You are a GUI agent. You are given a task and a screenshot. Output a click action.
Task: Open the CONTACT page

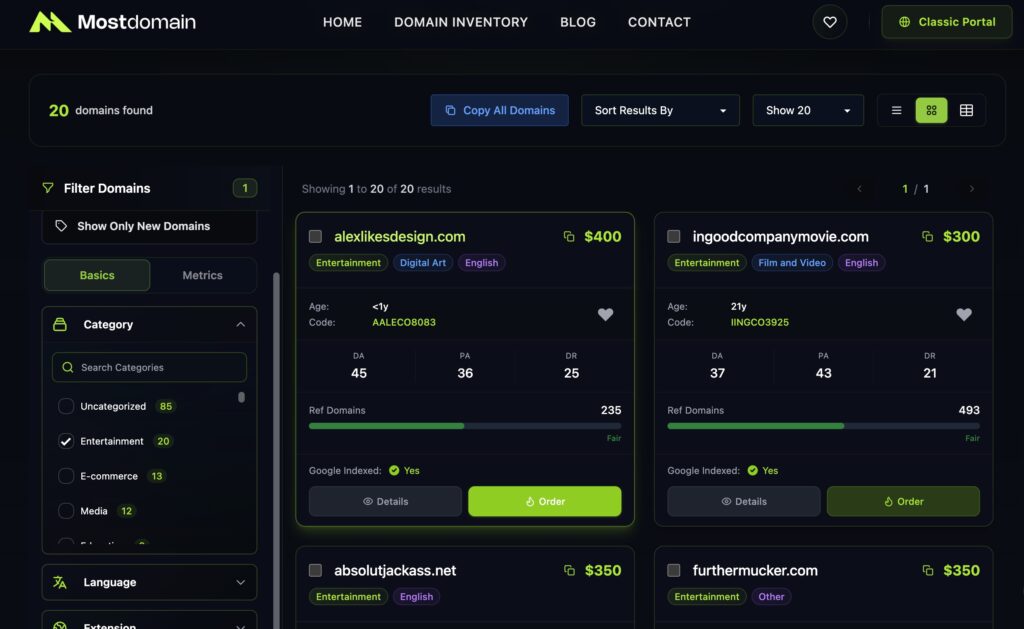pyautogui.click(x=659, y=22)
